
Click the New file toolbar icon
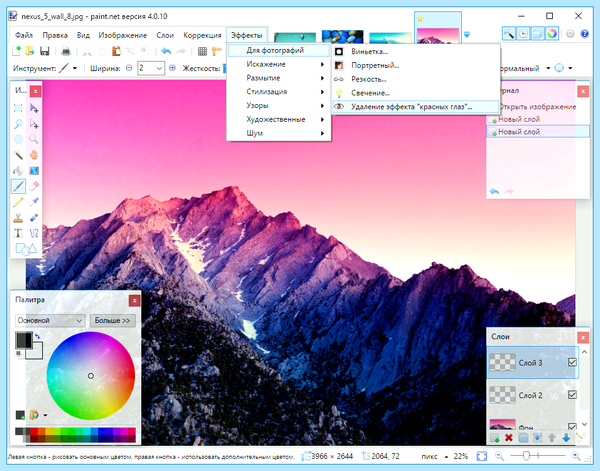click(x=16, y=51)
